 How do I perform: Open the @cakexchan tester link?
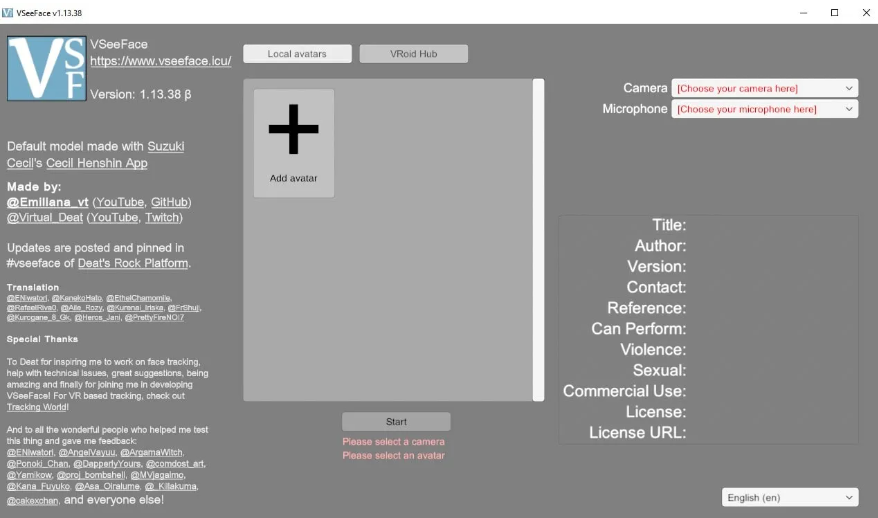click(32, 501)
